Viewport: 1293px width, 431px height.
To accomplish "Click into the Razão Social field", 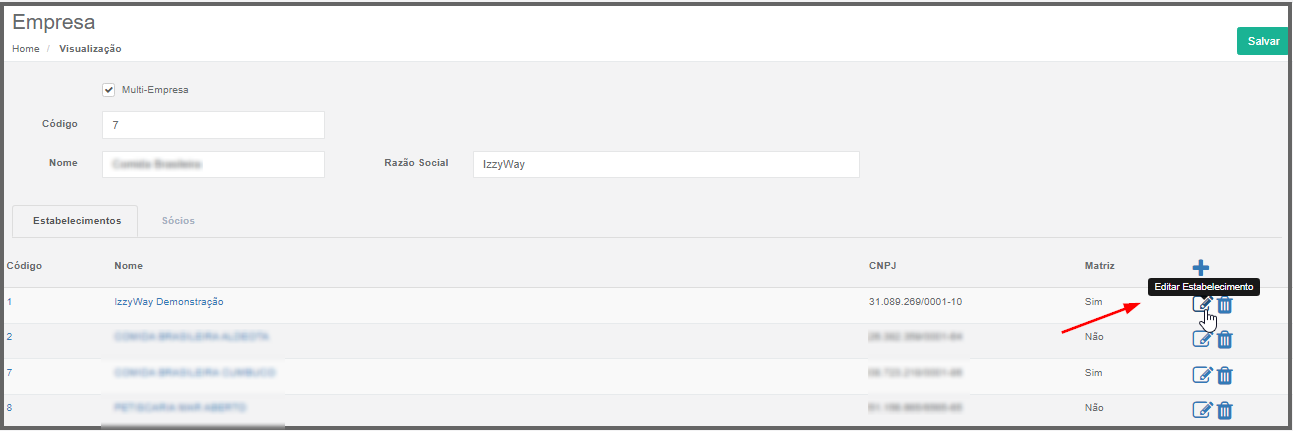I will tap(666, 165).
